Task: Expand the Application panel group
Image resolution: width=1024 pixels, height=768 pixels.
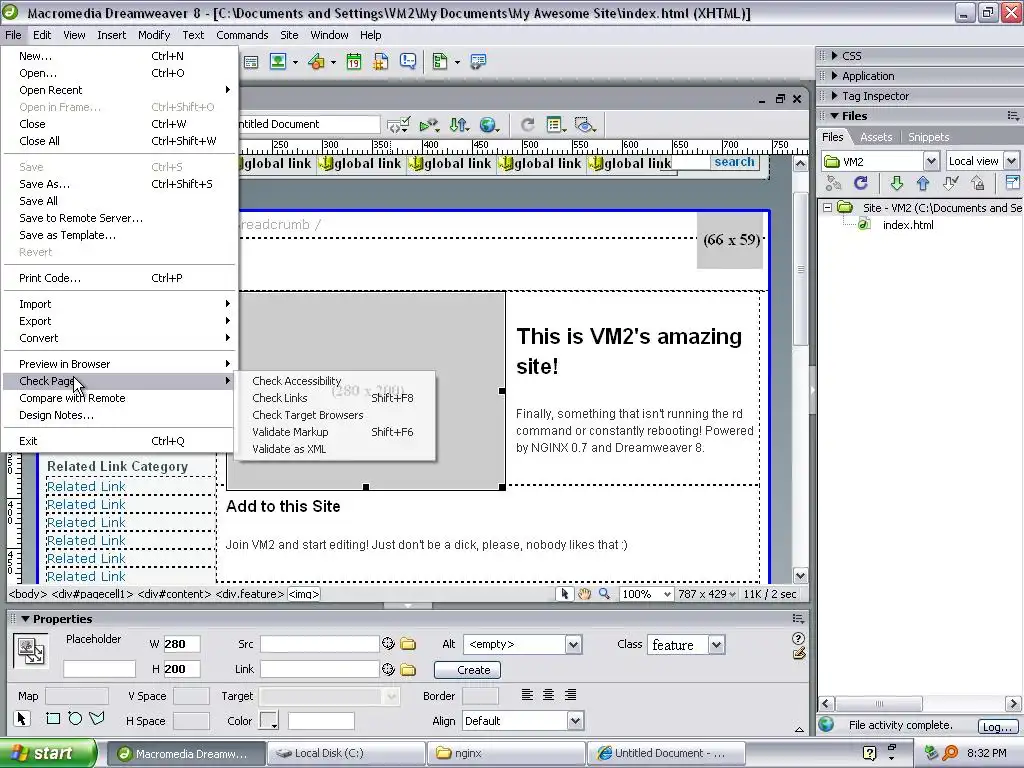Action: coord(835,76)
